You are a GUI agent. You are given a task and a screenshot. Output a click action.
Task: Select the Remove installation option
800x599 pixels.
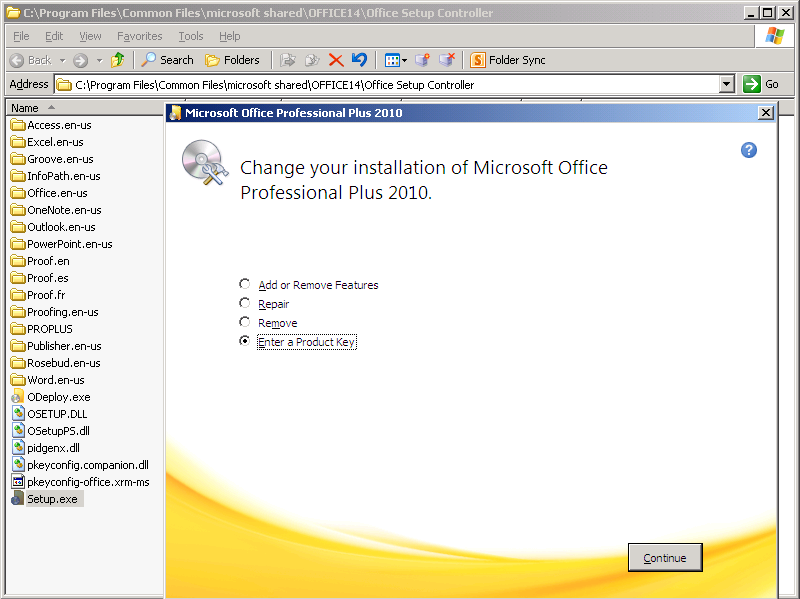click(x=244, y=323)
